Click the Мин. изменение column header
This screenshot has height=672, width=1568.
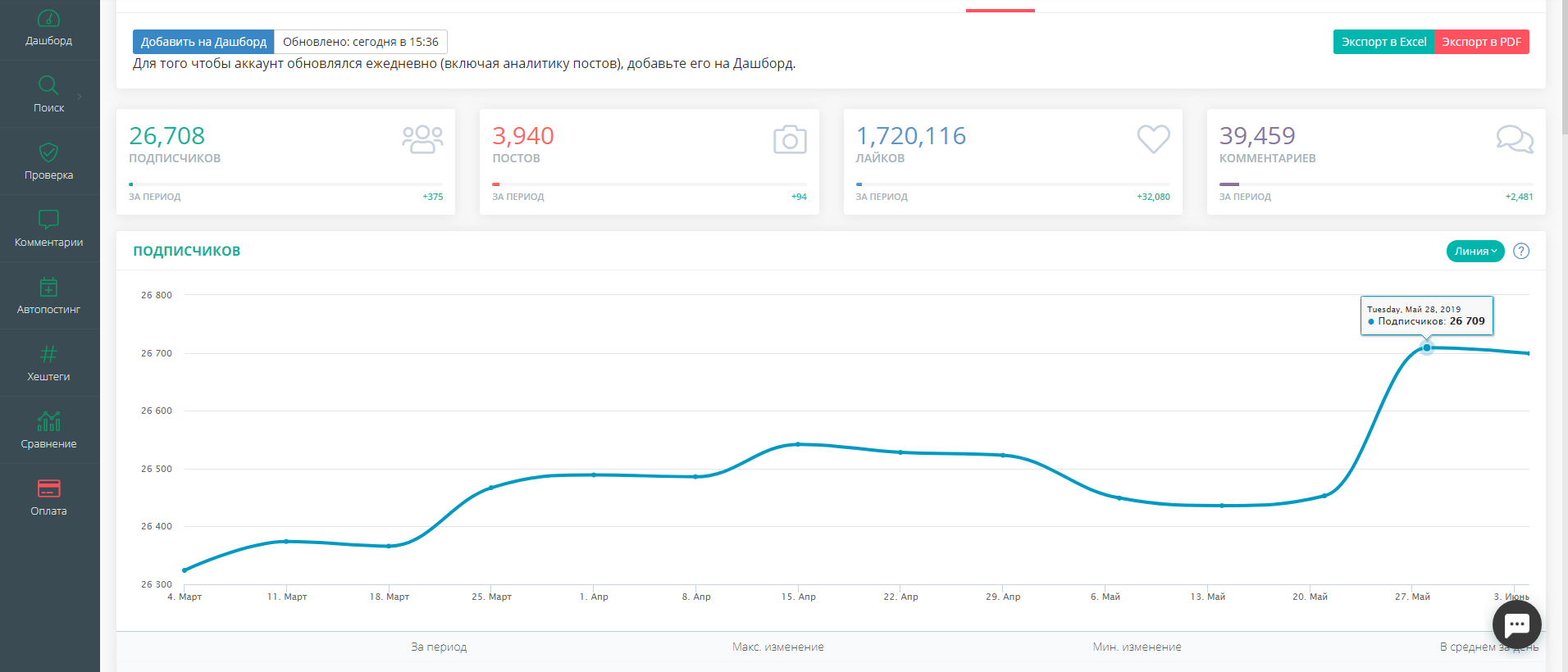(x=1137, y=647)
